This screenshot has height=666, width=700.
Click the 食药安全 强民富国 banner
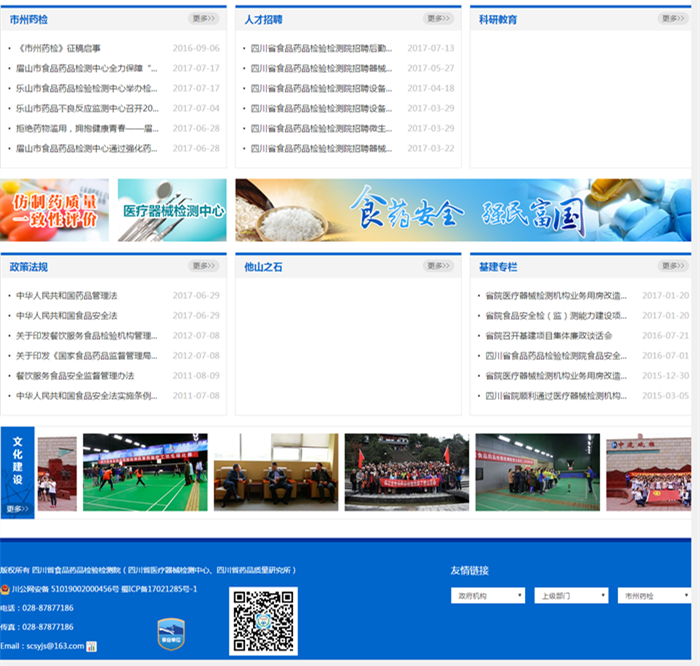[462, 210]
